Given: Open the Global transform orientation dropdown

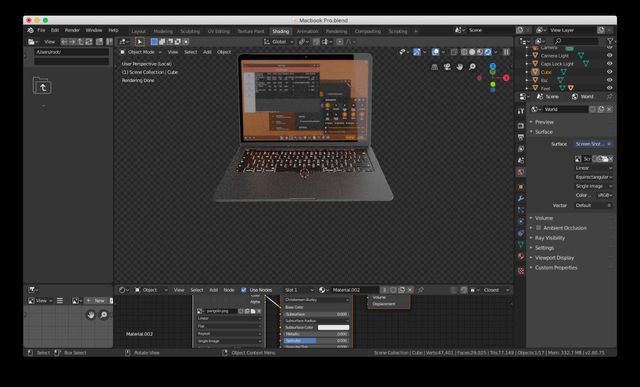Looking at the screenshot, I should pyautogui.click(x=279, y=42).
